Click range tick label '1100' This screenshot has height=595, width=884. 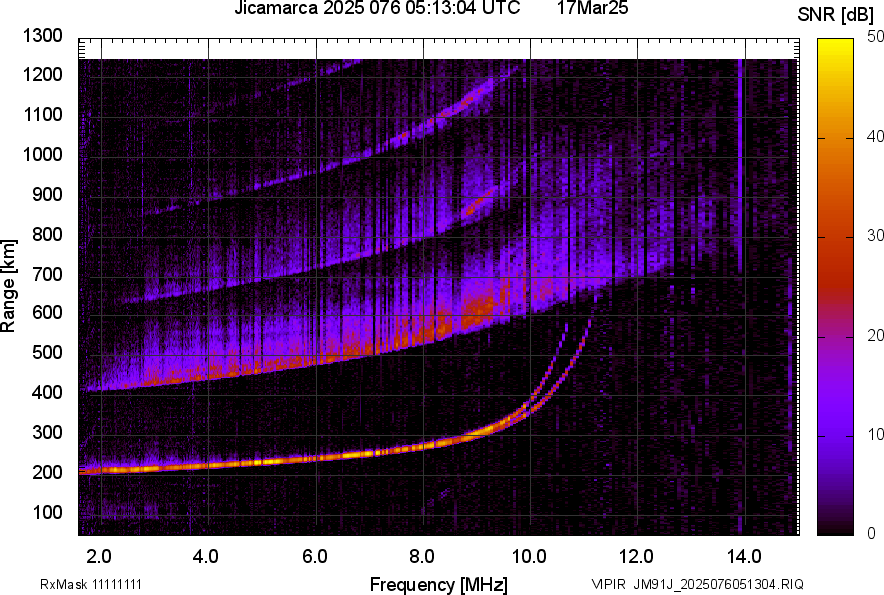point(42,114)
